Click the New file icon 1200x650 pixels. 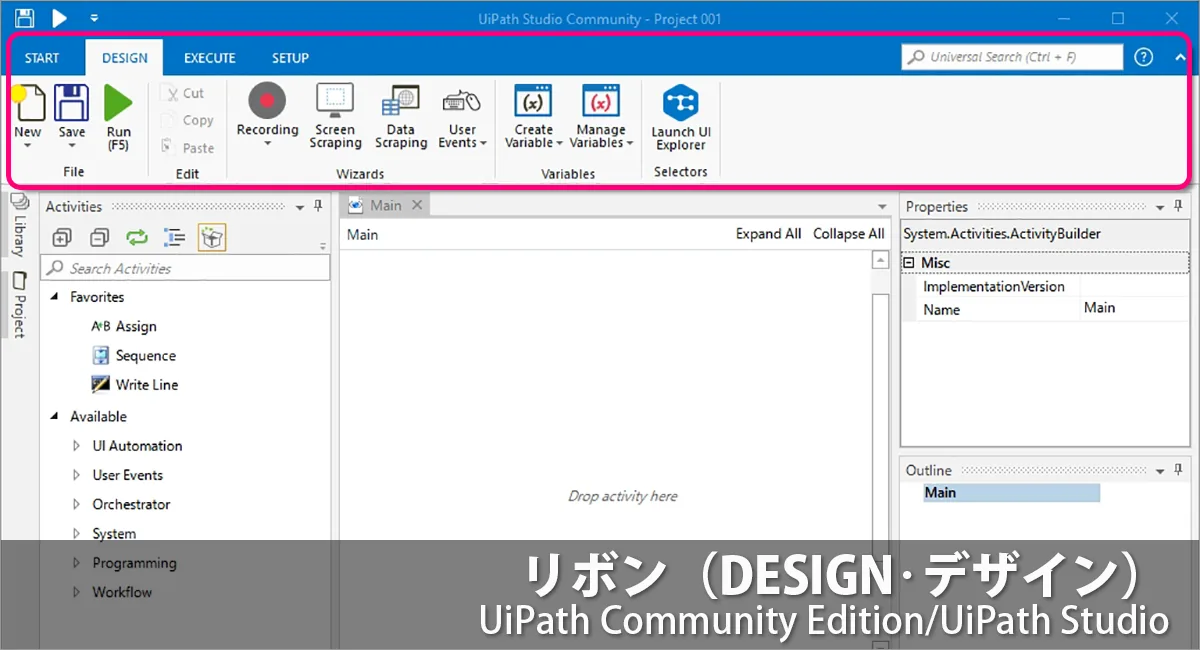(29, 103)
